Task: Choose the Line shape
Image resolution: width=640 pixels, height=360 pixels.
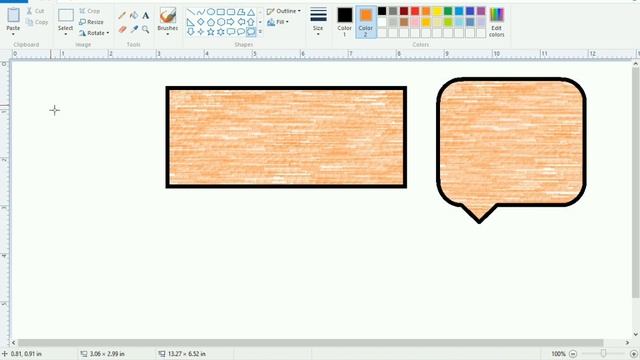Action: pos(191,12)
